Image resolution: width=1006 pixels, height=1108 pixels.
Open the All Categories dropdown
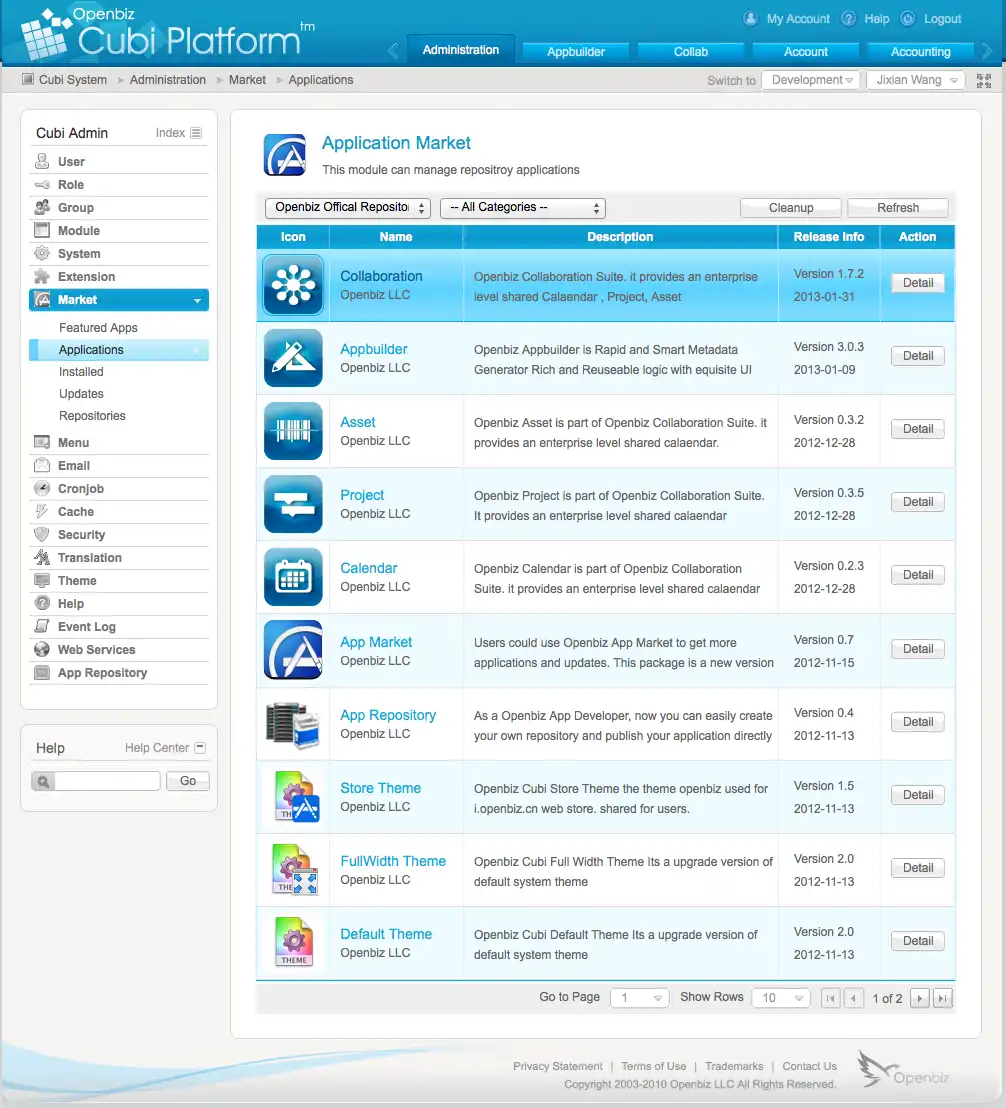523,208
